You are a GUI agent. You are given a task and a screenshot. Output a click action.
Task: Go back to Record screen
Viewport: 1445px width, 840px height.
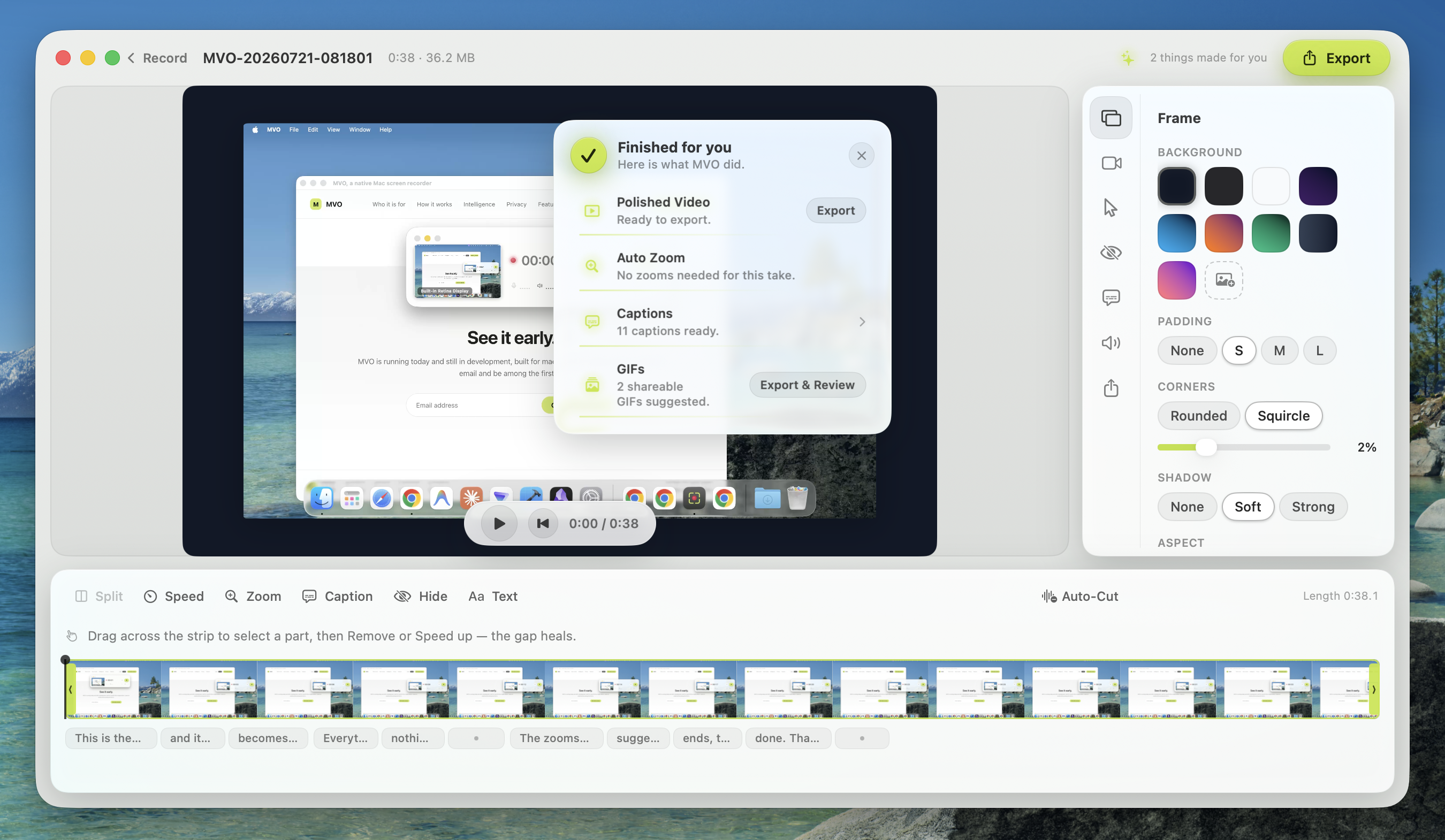point(157,58)
